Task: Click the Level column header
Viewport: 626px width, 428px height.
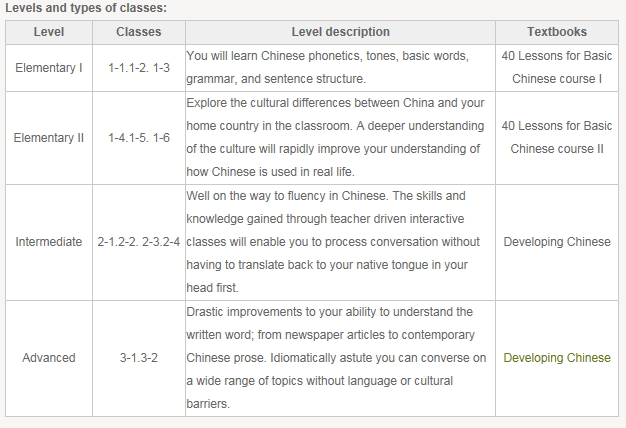Action: 49,32
